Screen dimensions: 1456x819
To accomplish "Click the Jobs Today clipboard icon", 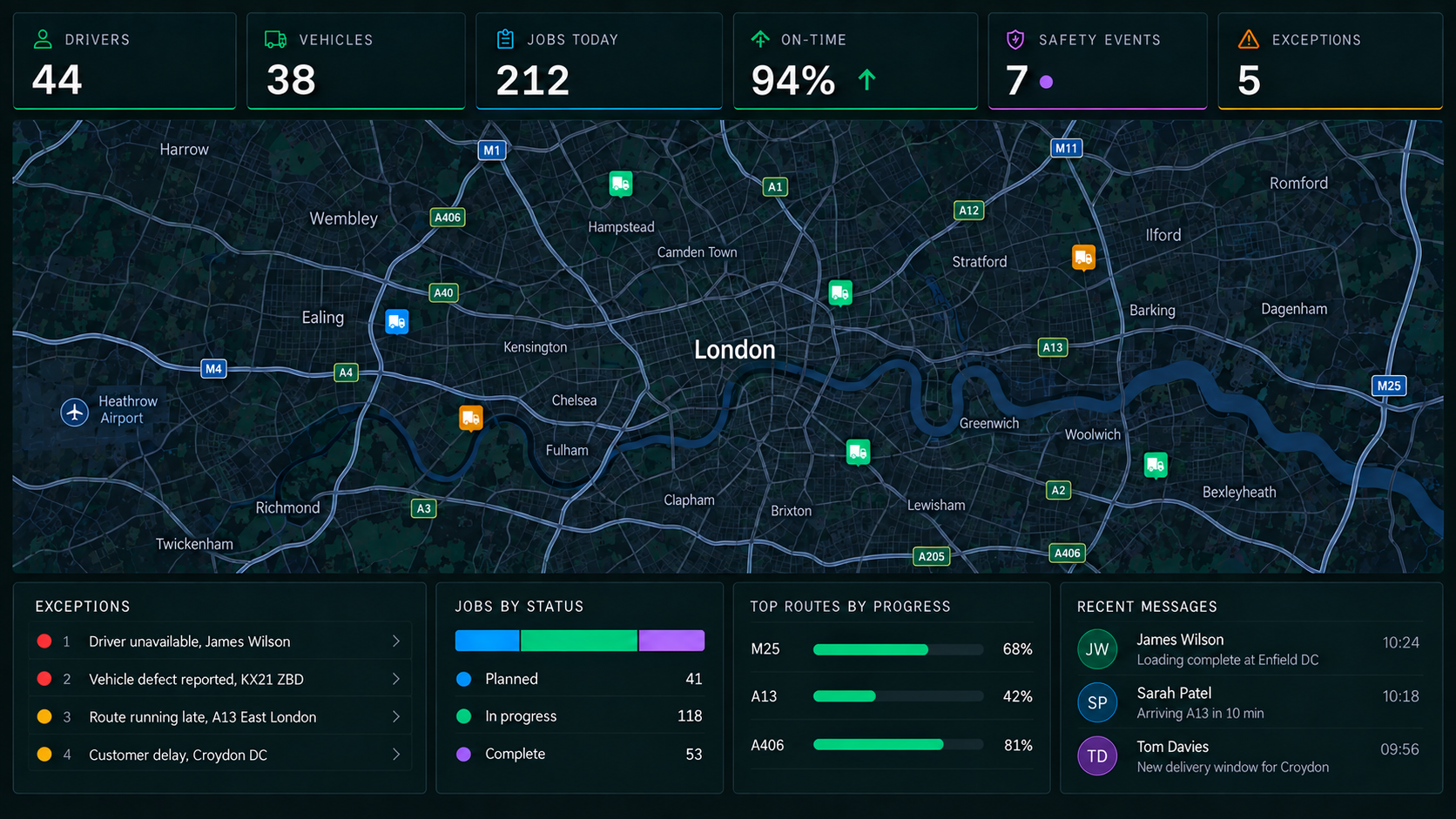I will coord(505,39).
